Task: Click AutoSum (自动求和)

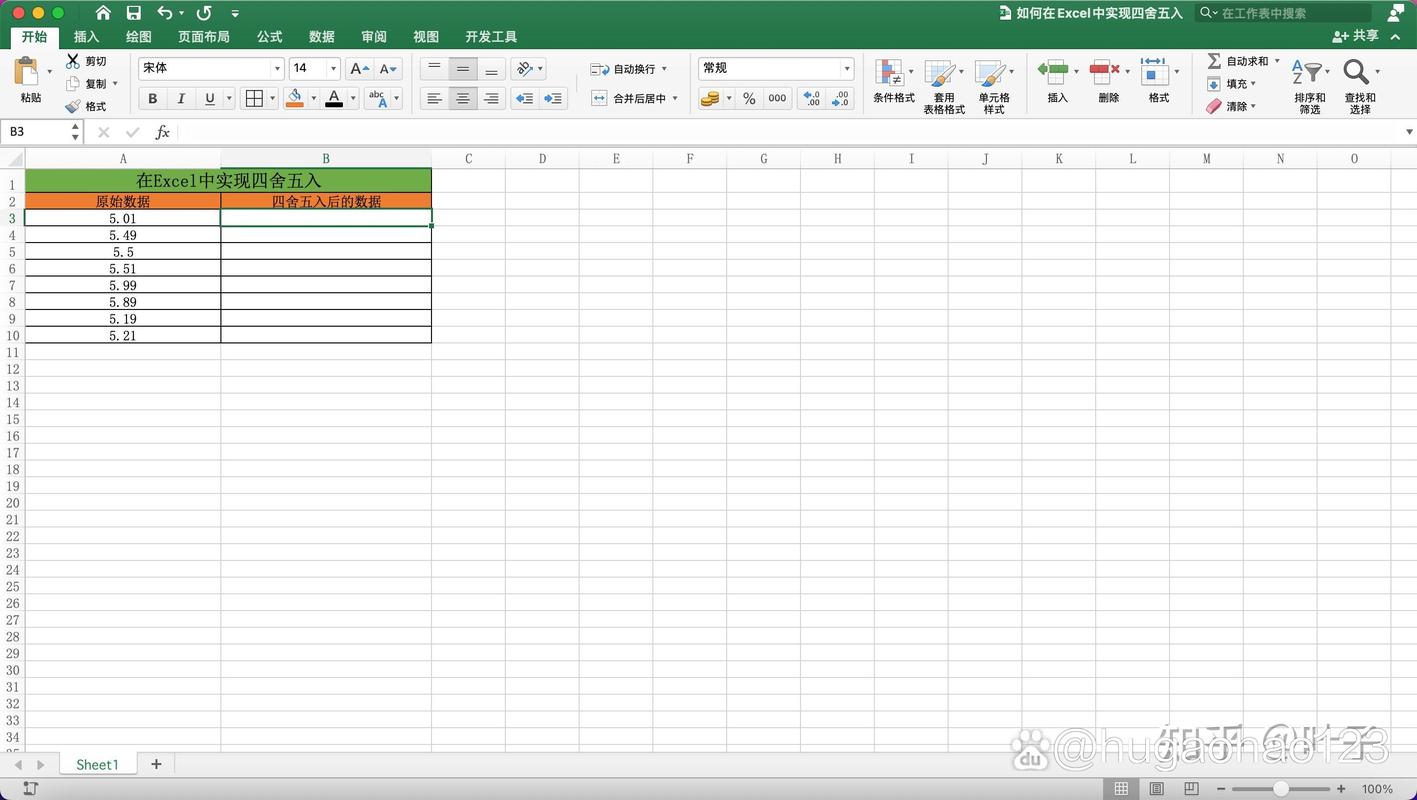Action: pos(1238,61)
